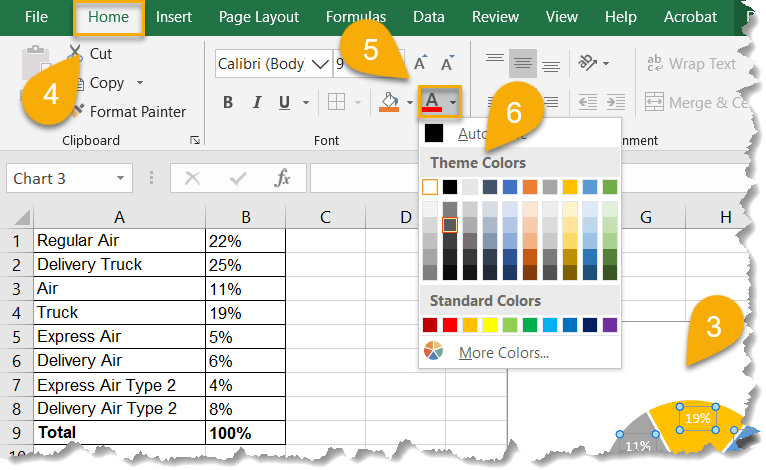The image size is (766, 470).
Task: Choose More Colors option
Action: [x=503, y=352]
